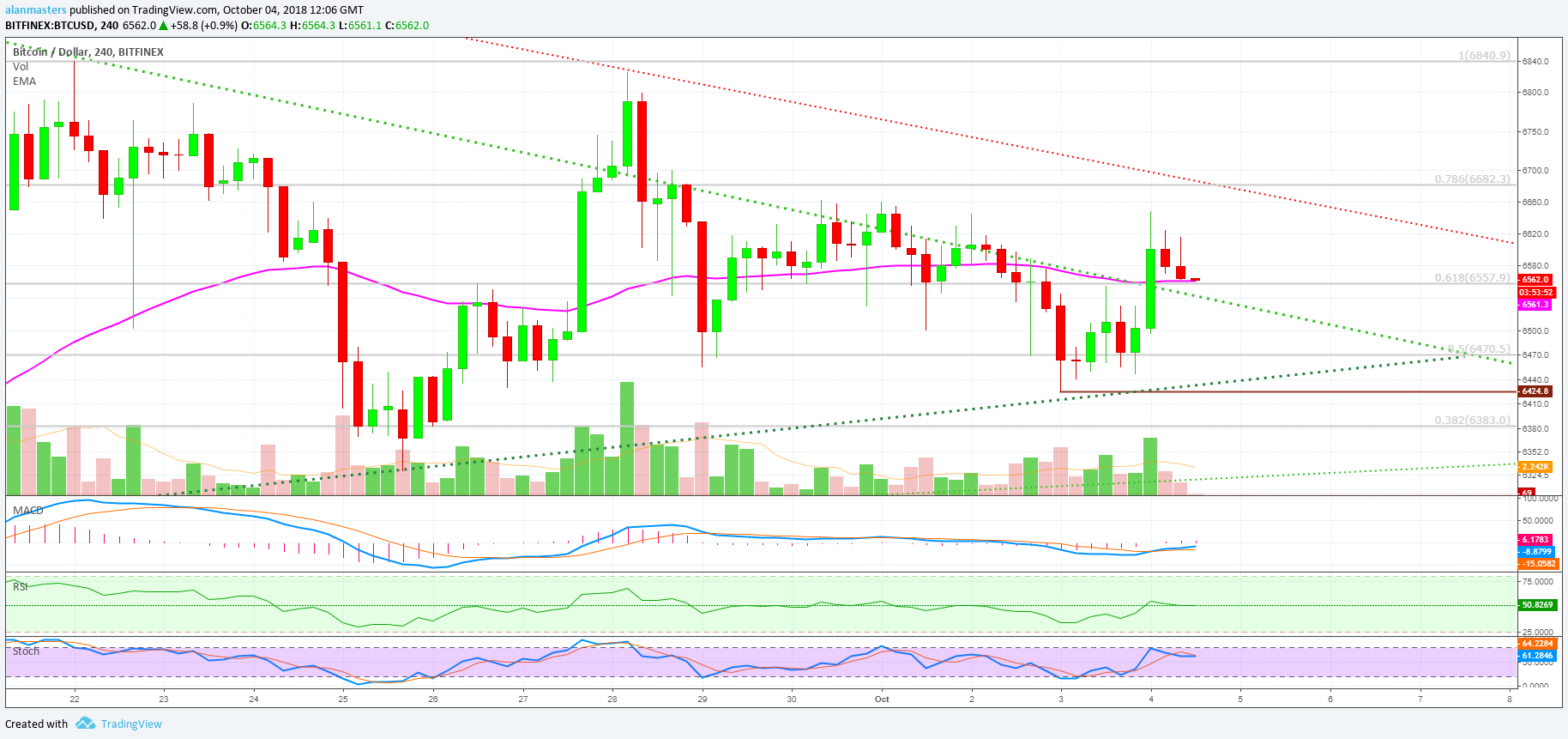
Task: Select the Fibonacci 0.618(6557.9) level label
Action: click(1472, 277)
